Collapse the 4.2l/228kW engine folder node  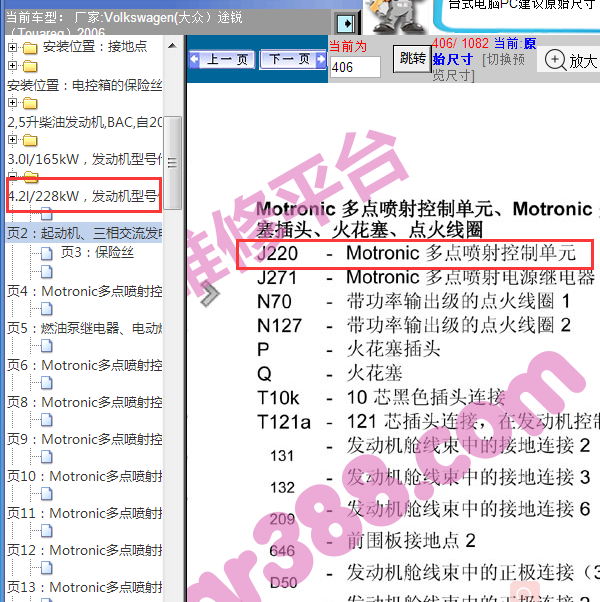12,176
